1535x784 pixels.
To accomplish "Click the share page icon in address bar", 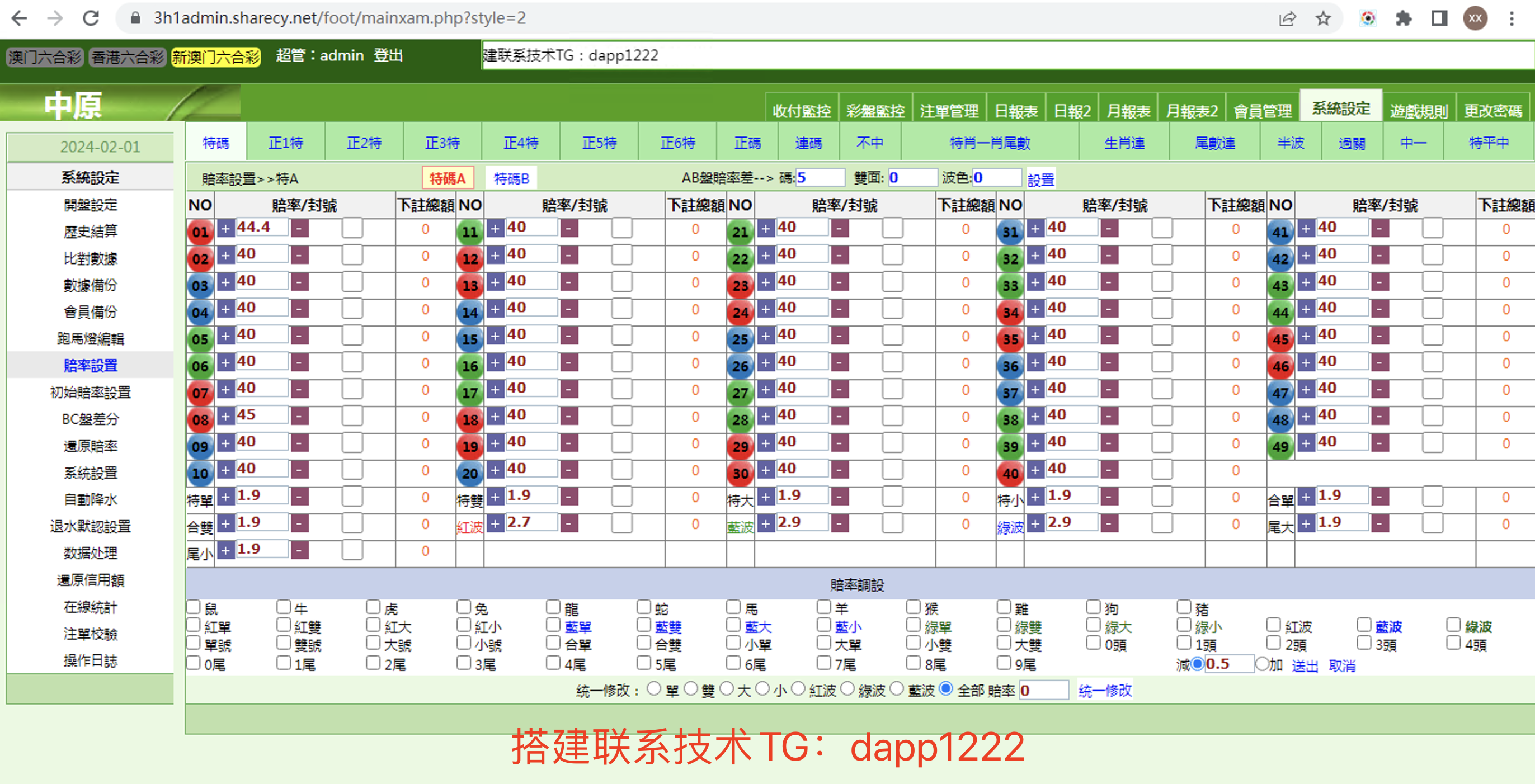I will 1287,18.
